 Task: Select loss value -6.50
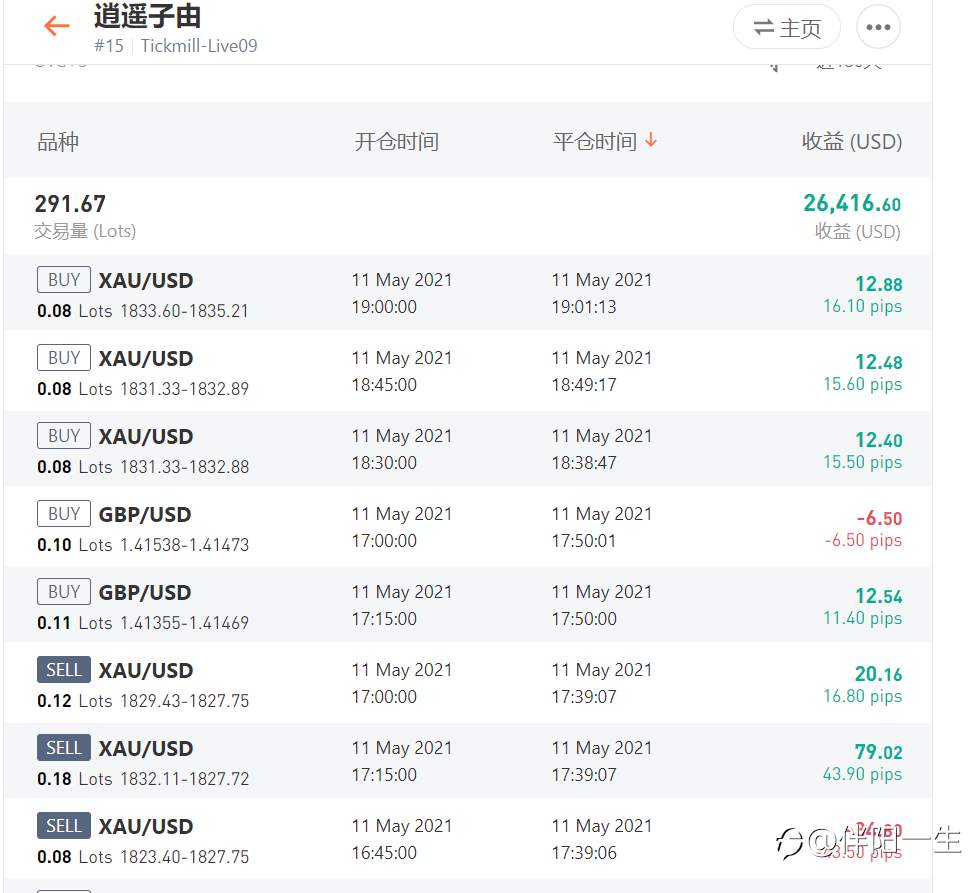879,519
